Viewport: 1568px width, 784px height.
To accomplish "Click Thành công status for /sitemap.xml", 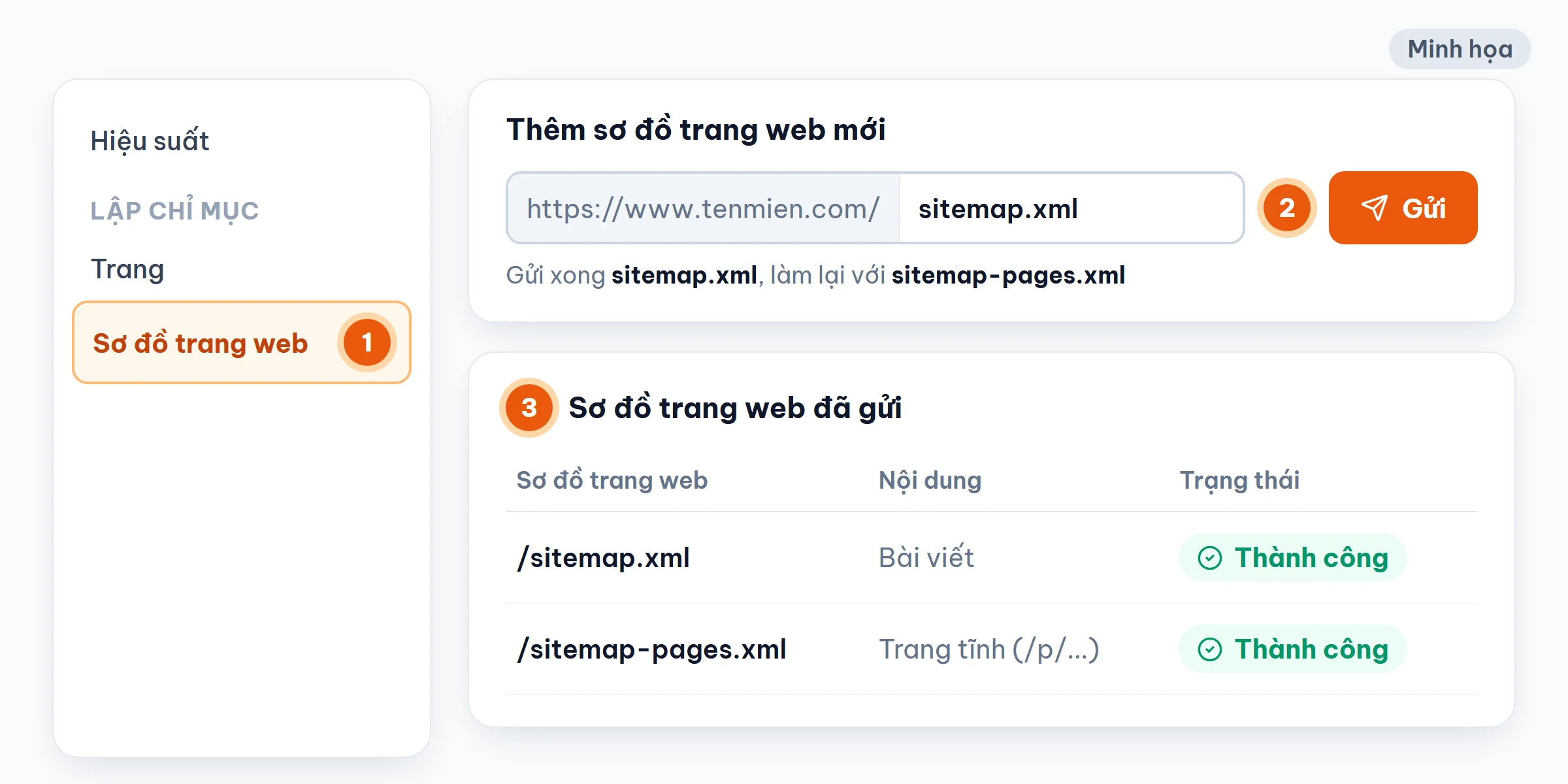I will pyautogui.click(x=1292, y=557).
